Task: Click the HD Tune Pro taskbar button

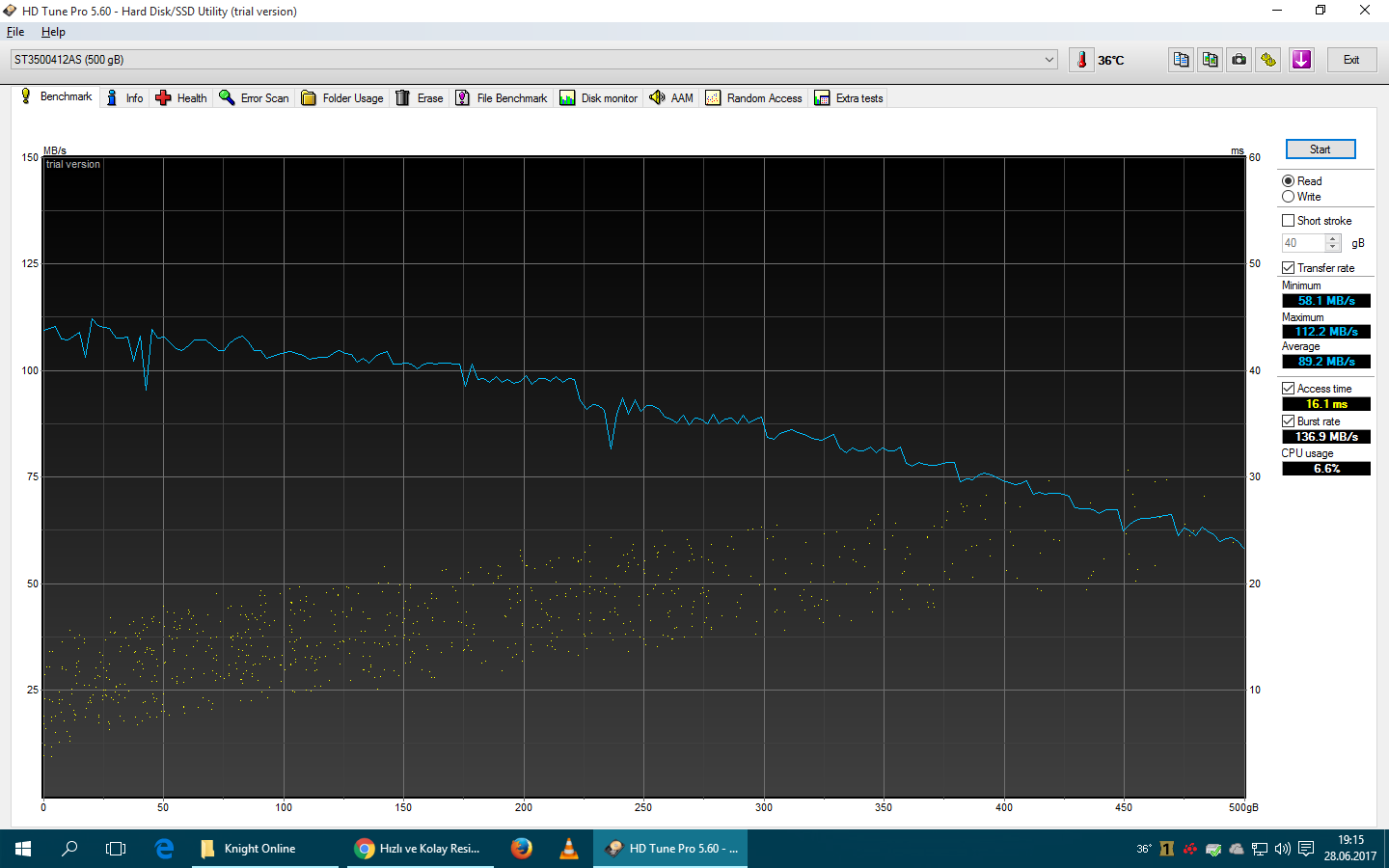Action: (670, 849)
